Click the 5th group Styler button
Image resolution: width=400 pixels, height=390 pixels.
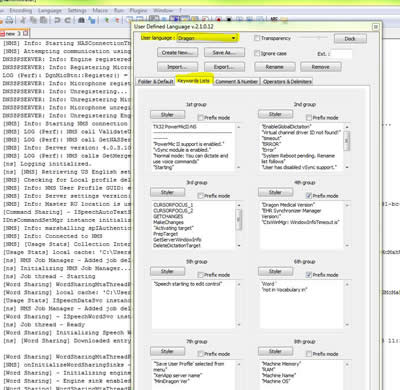(167, 272)
